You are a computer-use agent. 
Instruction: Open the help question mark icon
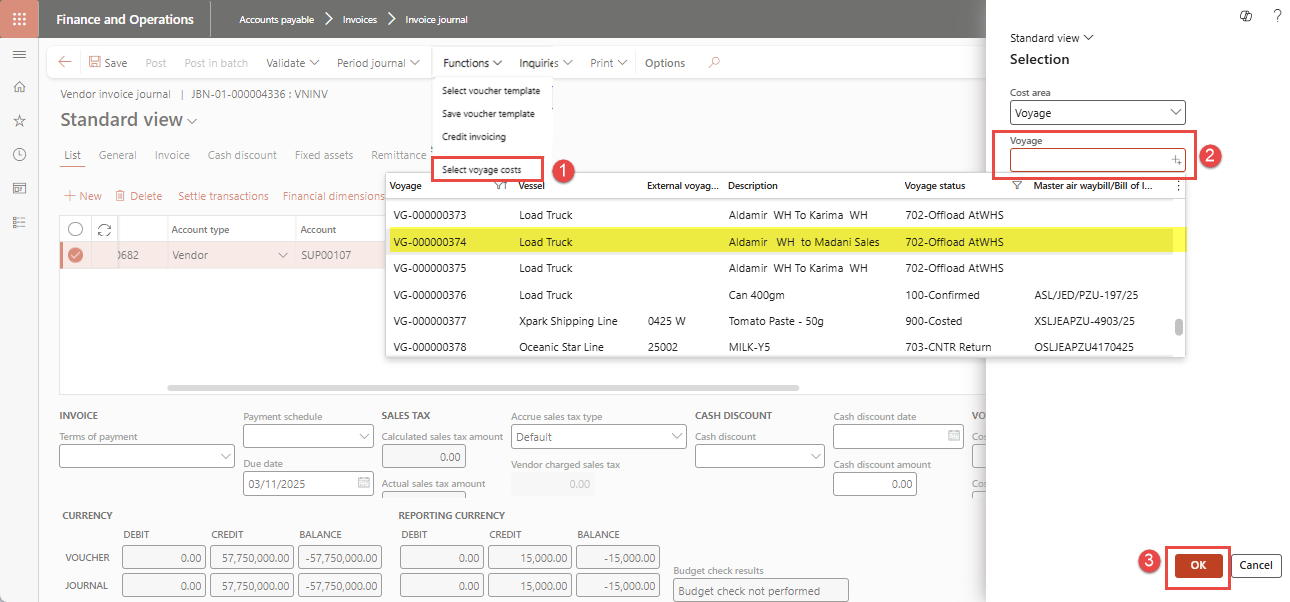1277,16
